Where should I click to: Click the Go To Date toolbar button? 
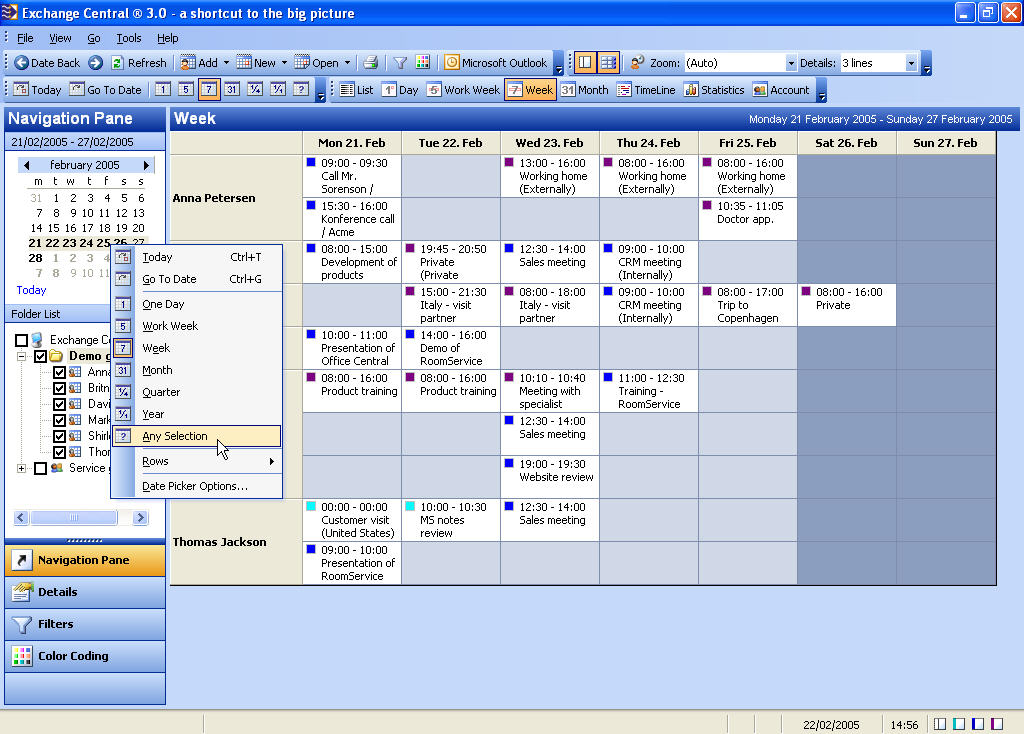(106, 89)
